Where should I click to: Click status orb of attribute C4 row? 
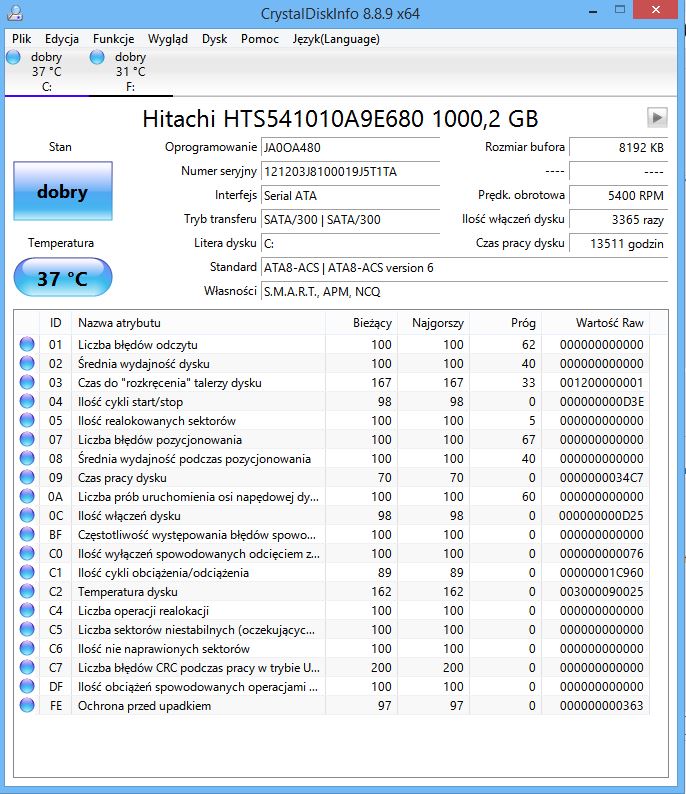pos(27,610)
